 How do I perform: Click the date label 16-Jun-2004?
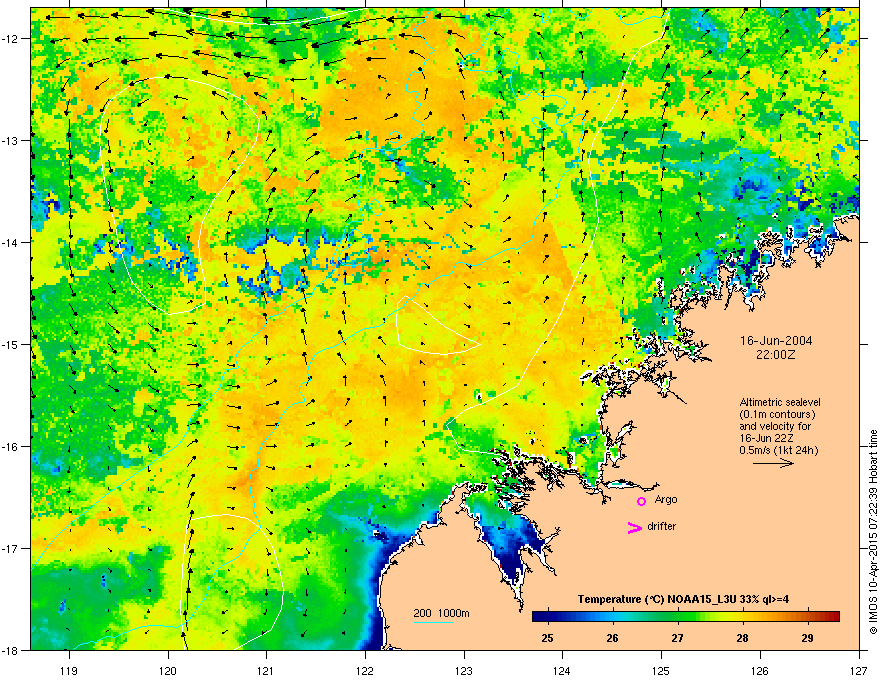point(776,341)
